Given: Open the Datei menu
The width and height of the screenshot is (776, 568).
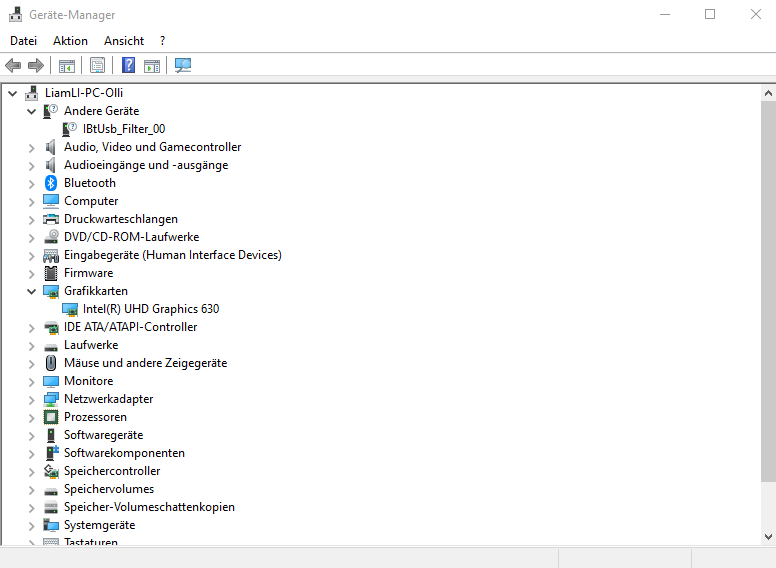Looking at the screenshot, I should (23, 41).
